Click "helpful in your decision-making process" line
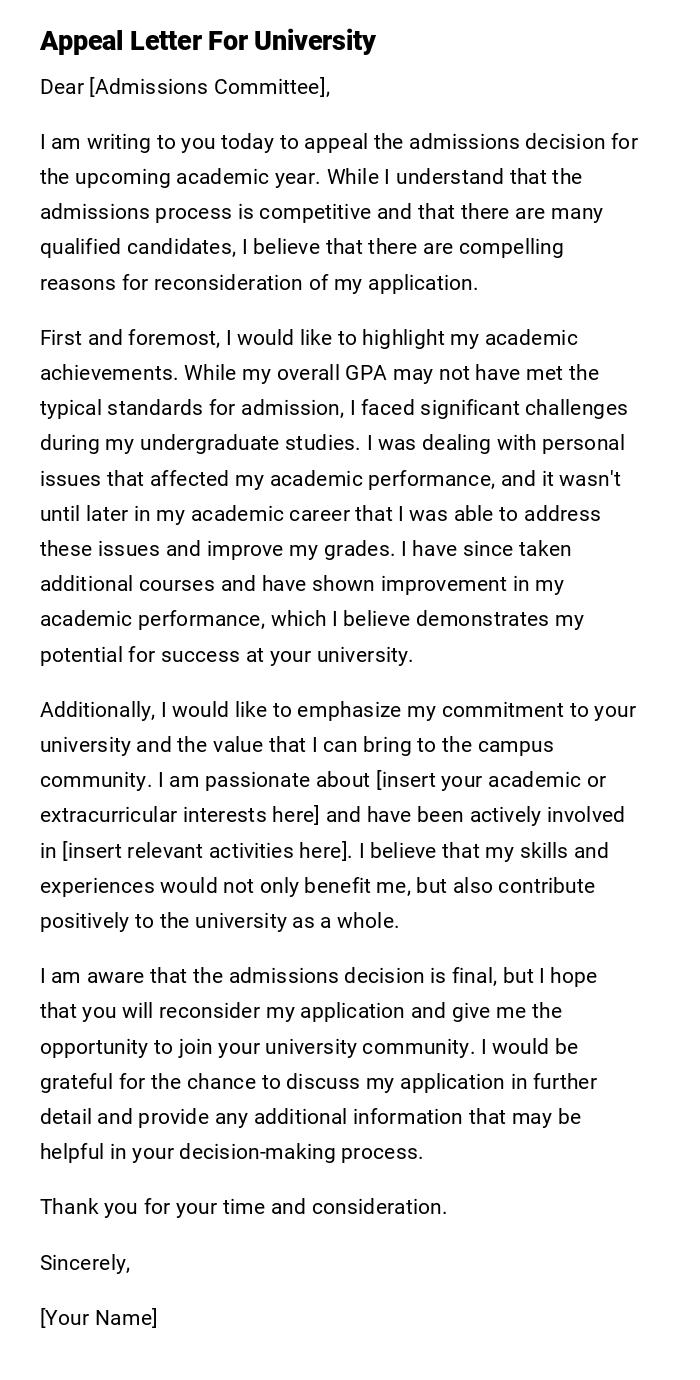The image size is (700, 1380). click(x=231, y=1152)
